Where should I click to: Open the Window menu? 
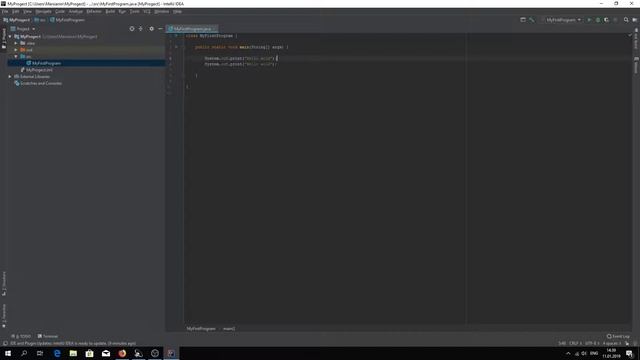pyautogui.click(x=162, y=11)
